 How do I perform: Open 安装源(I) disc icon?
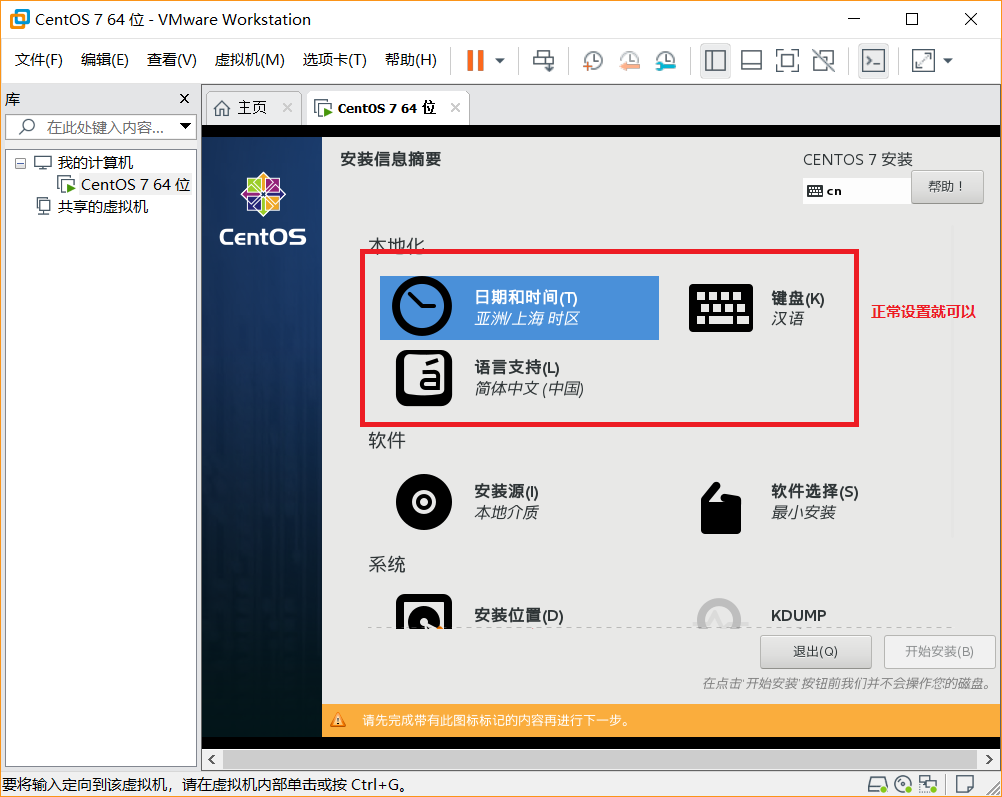424,502
